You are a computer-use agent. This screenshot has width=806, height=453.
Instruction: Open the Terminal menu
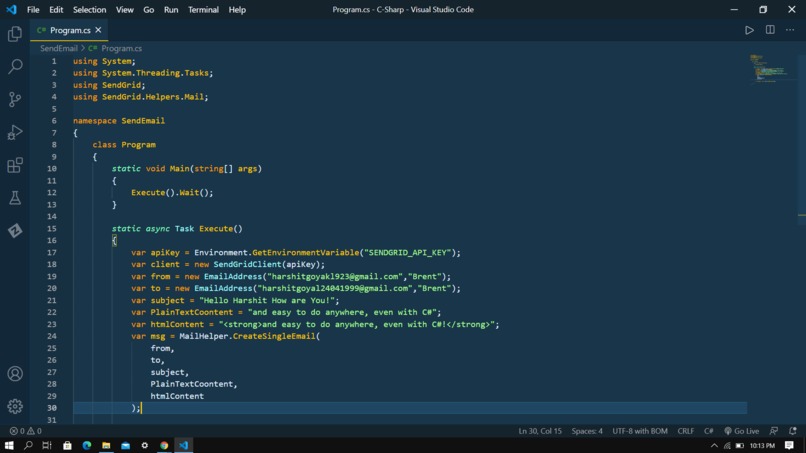click(x=203, y=9)
